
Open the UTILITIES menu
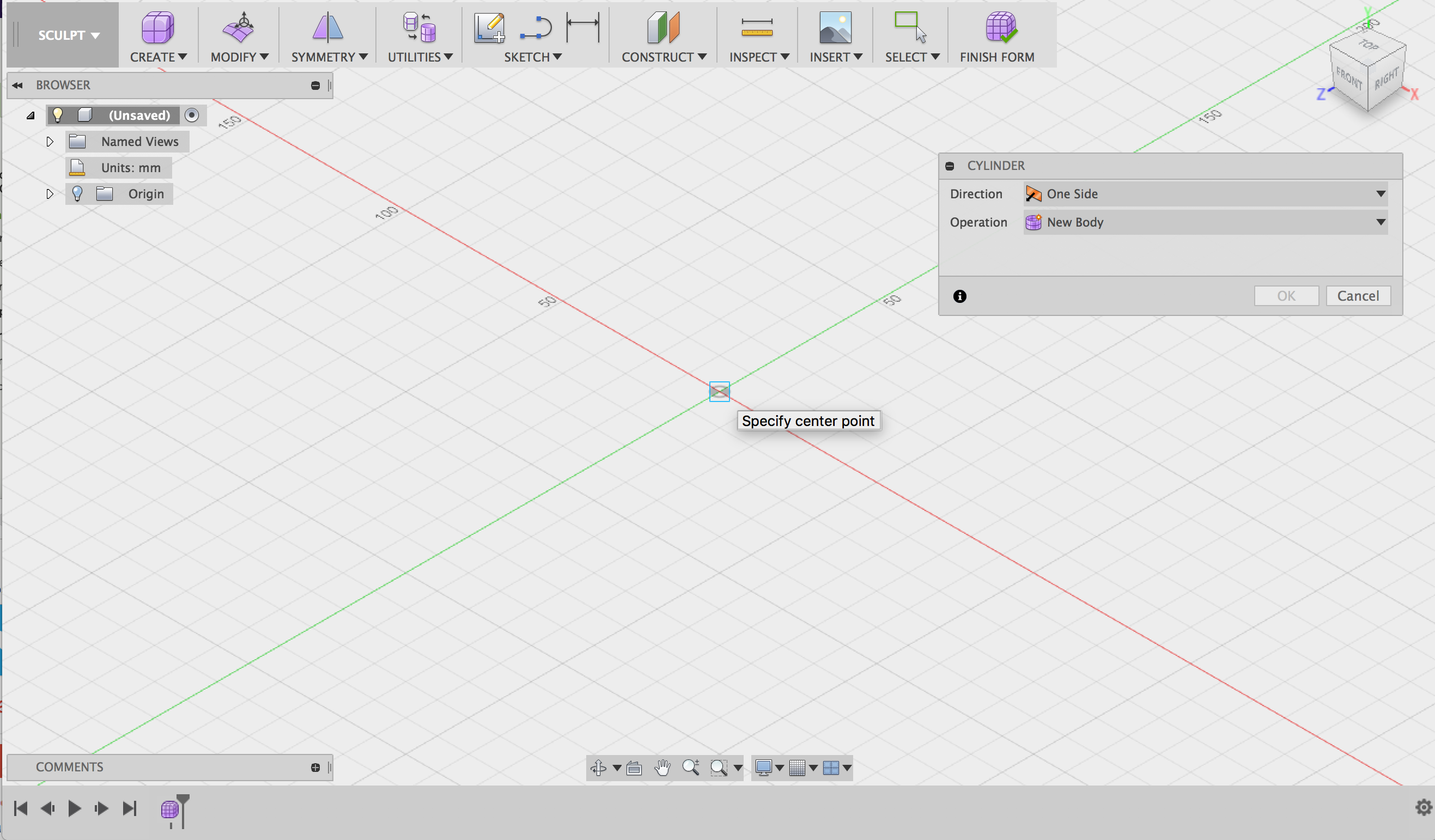420,57
